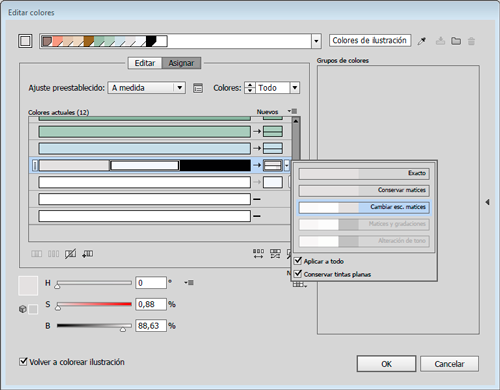Screen dimensions: 500x390
Task: Randomly change color order icon
Action: pyautogui.click(x=258, y=254)
